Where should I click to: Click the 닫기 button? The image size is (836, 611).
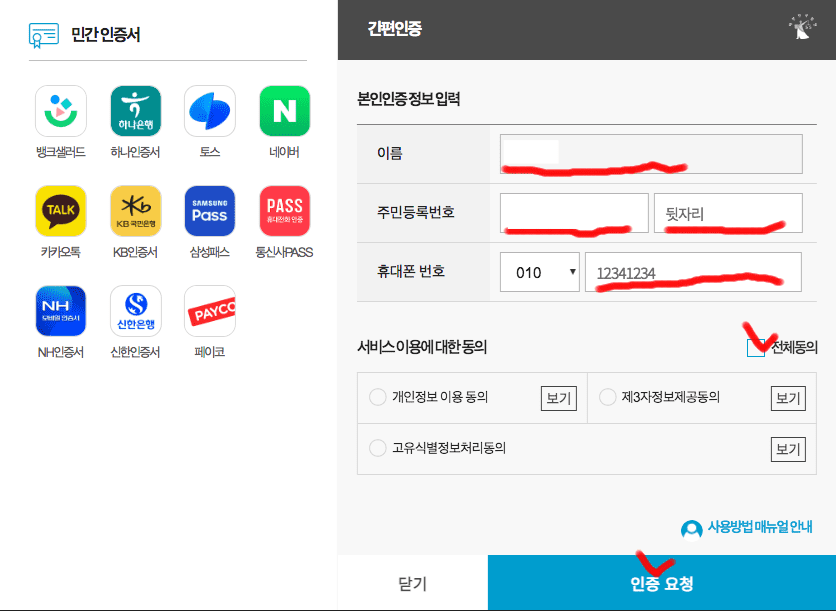pyautogui.click(x=413, y=583)
